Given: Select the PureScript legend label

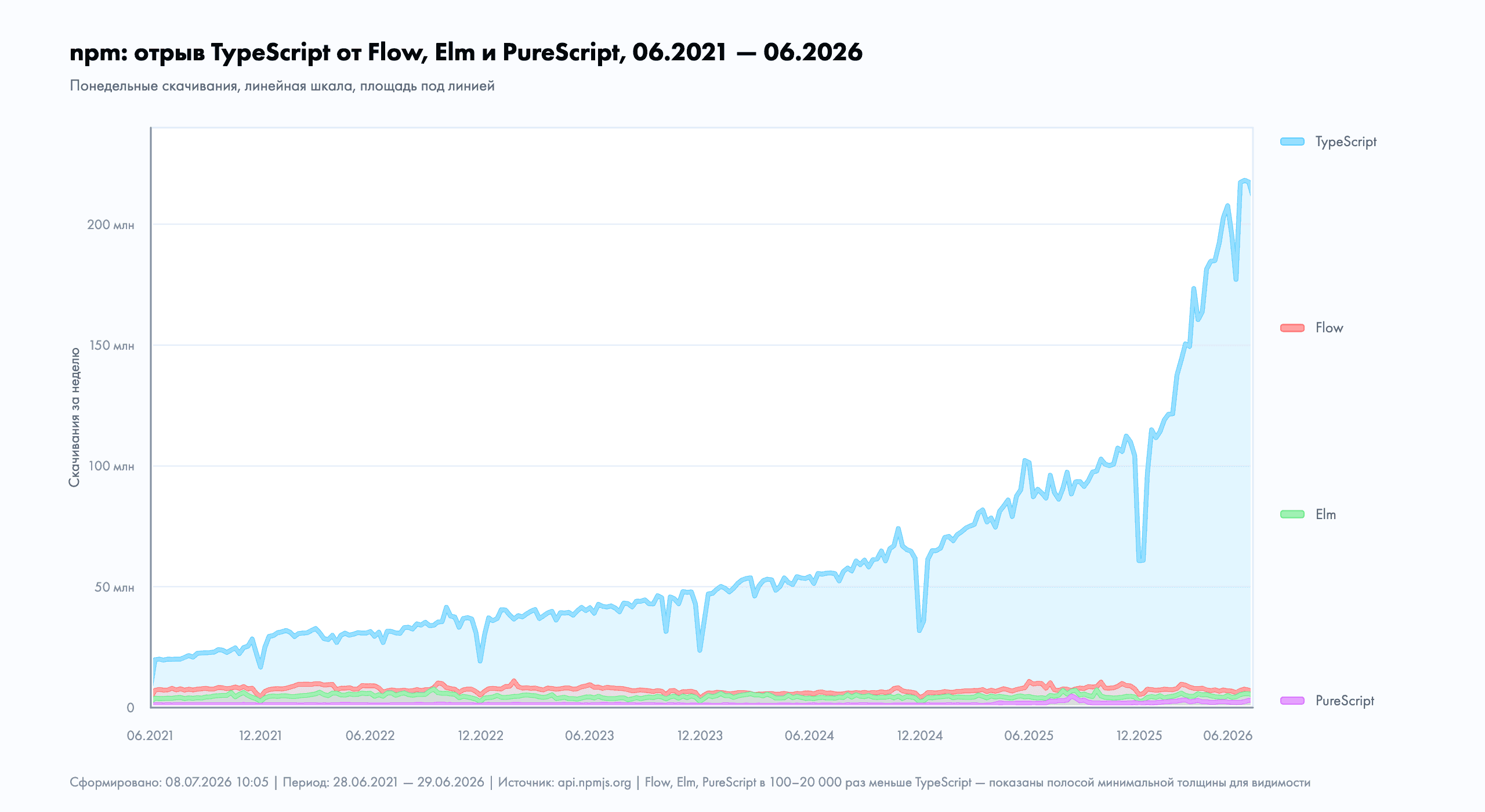Looking at the screenshot, I should click(1345, 701).
